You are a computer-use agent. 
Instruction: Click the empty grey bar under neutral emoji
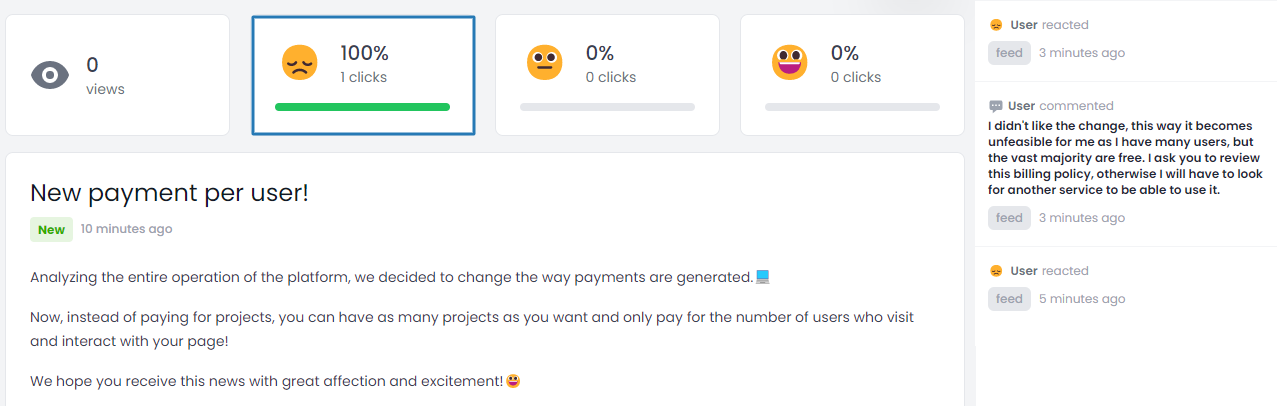coord(607,107)
